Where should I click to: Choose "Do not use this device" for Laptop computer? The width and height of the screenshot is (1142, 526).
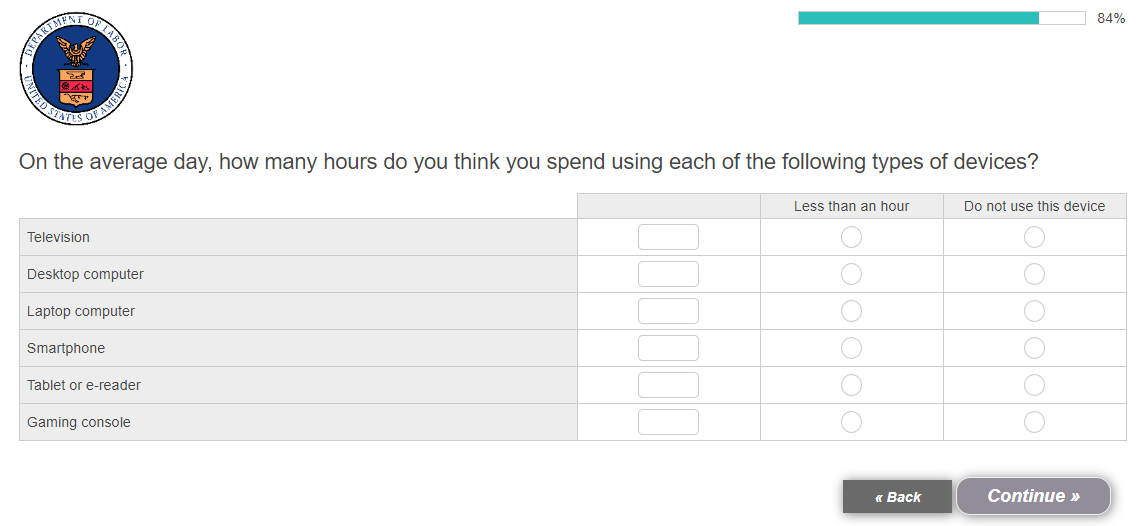[x=1034, y=311]
